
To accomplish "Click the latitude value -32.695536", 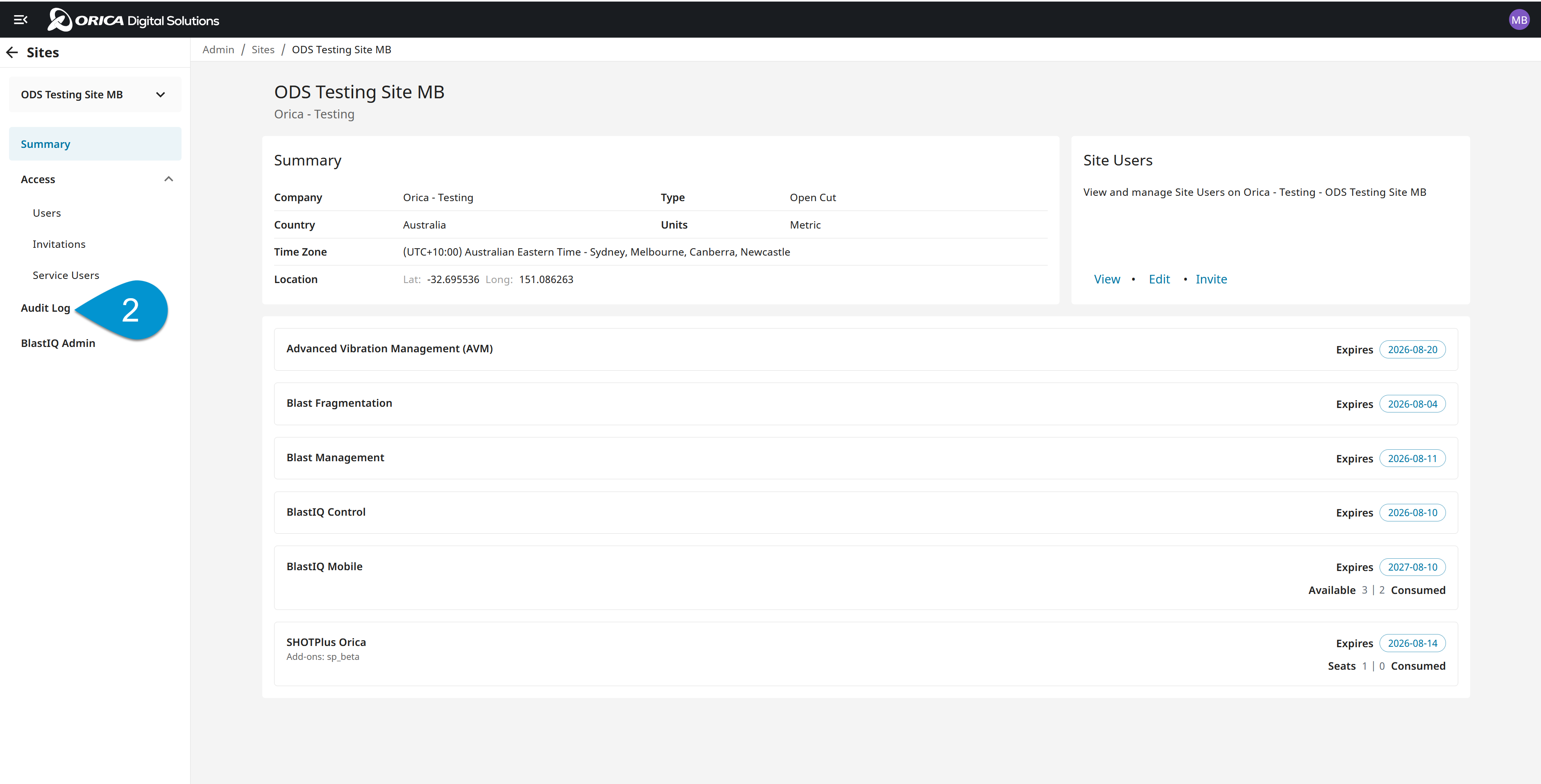I will (453, 280).
